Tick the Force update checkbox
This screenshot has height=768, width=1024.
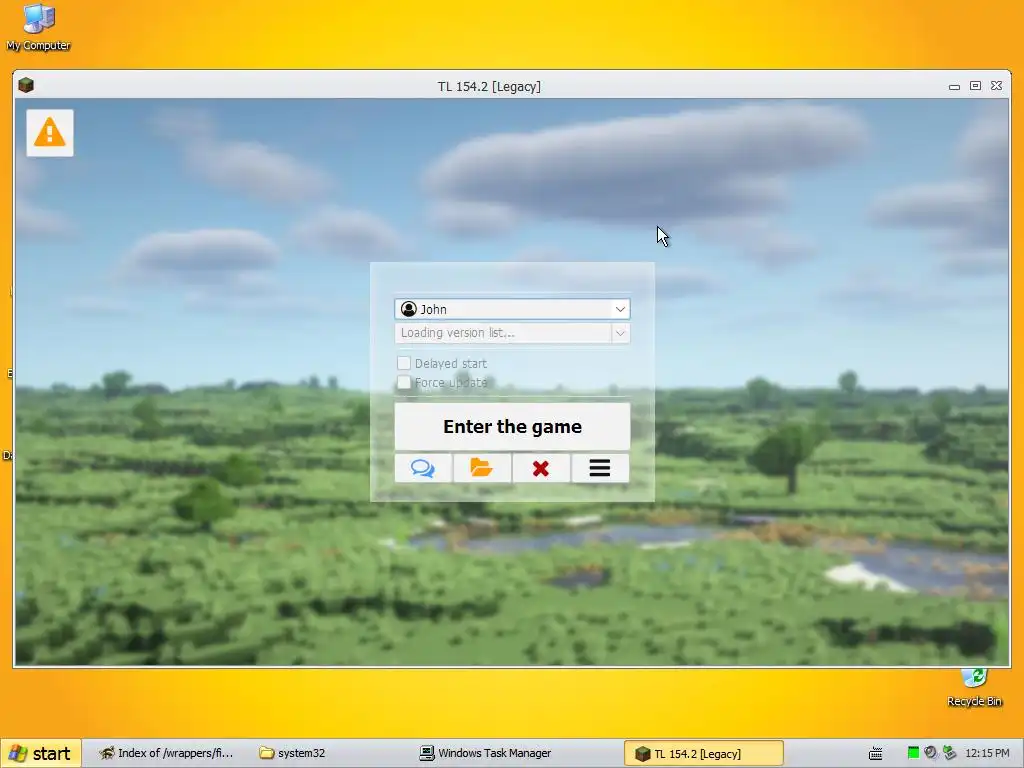point(404,382)
